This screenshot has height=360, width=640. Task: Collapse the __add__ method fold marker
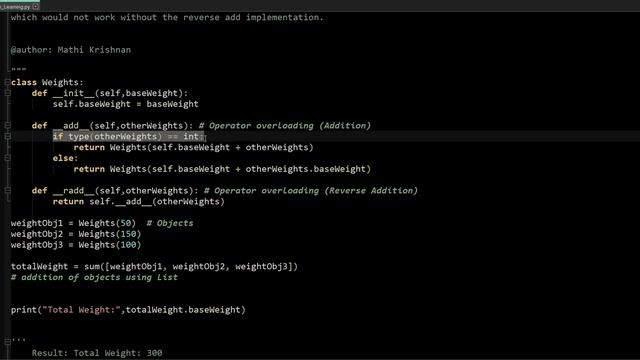point(8,126)
